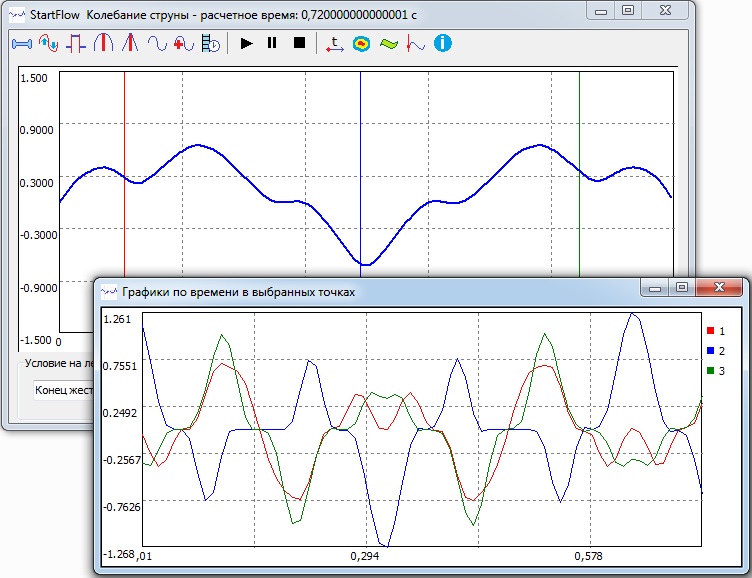The height and width of the screenshot is (578, 752).
Task: Add a harmonic with the red plus wave icon
Action: click(x=184, y=43)
